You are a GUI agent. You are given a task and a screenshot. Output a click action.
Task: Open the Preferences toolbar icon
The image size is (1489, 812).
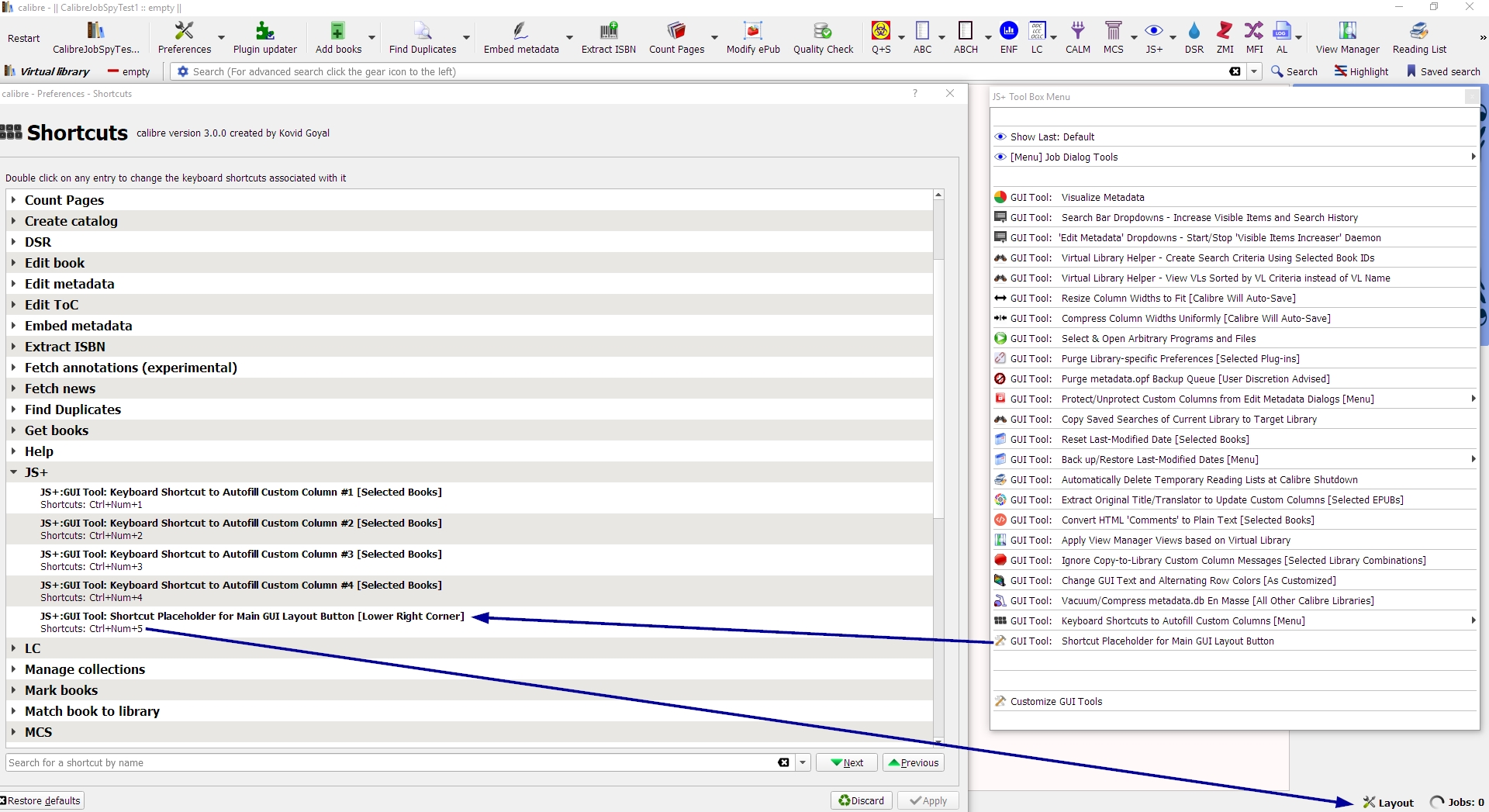point(185,37)
